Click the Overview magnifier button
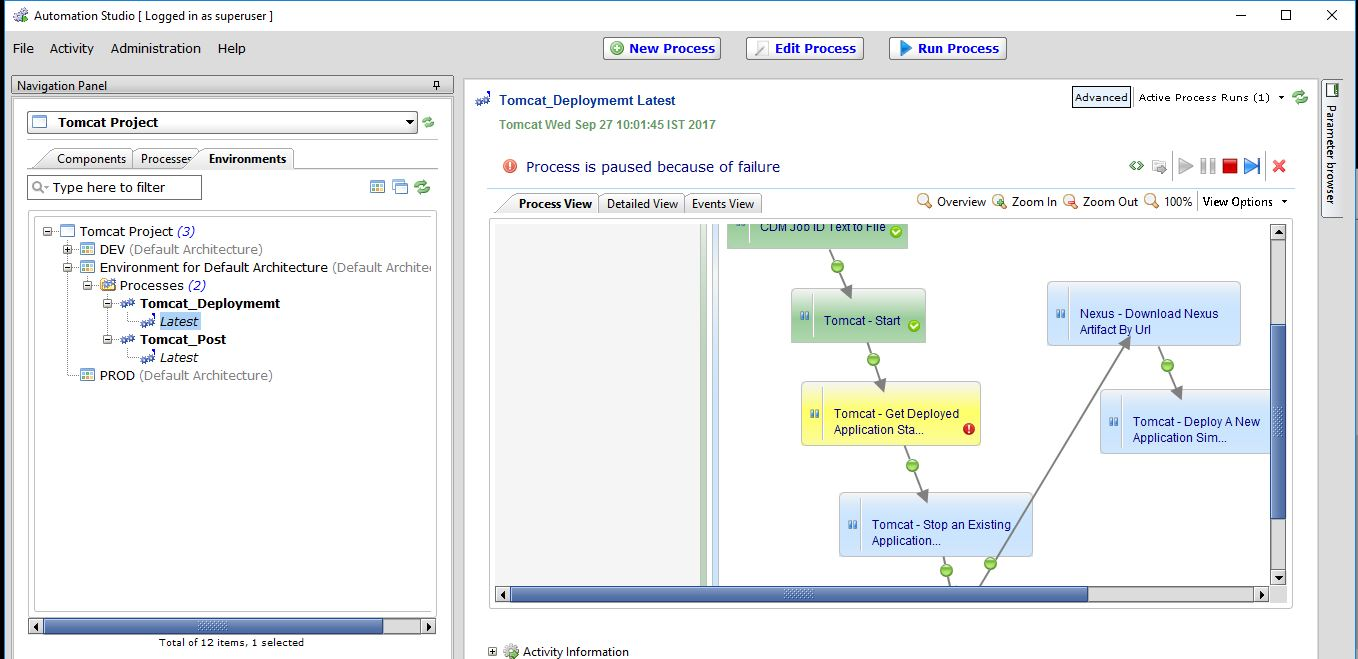This screenshot has width=1358, height=659. coord(951,201)
